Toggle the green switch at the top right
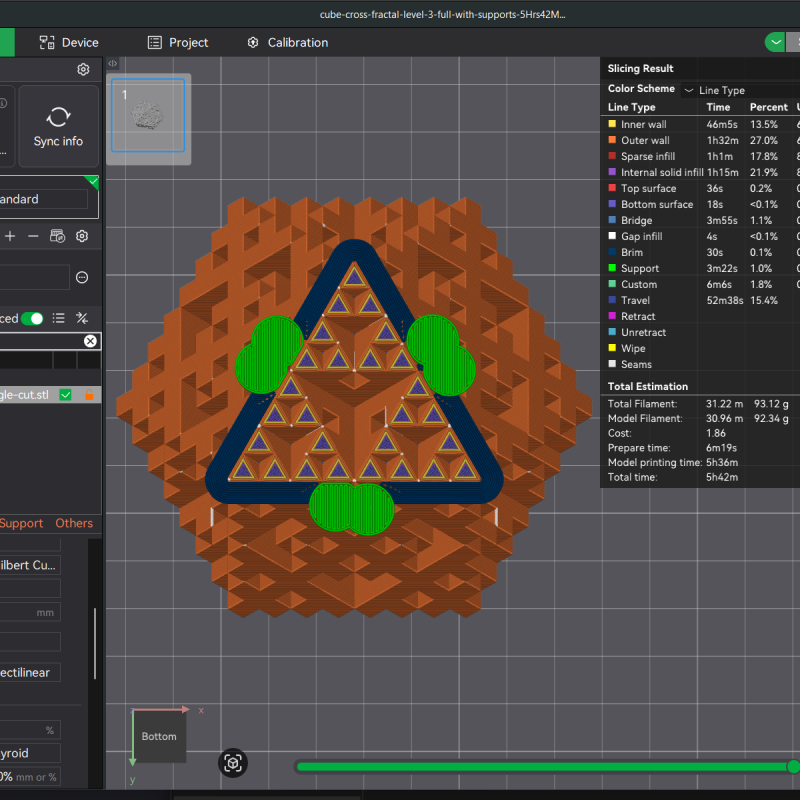The width and height of the screenshot is (800, 800). [775, 42]
